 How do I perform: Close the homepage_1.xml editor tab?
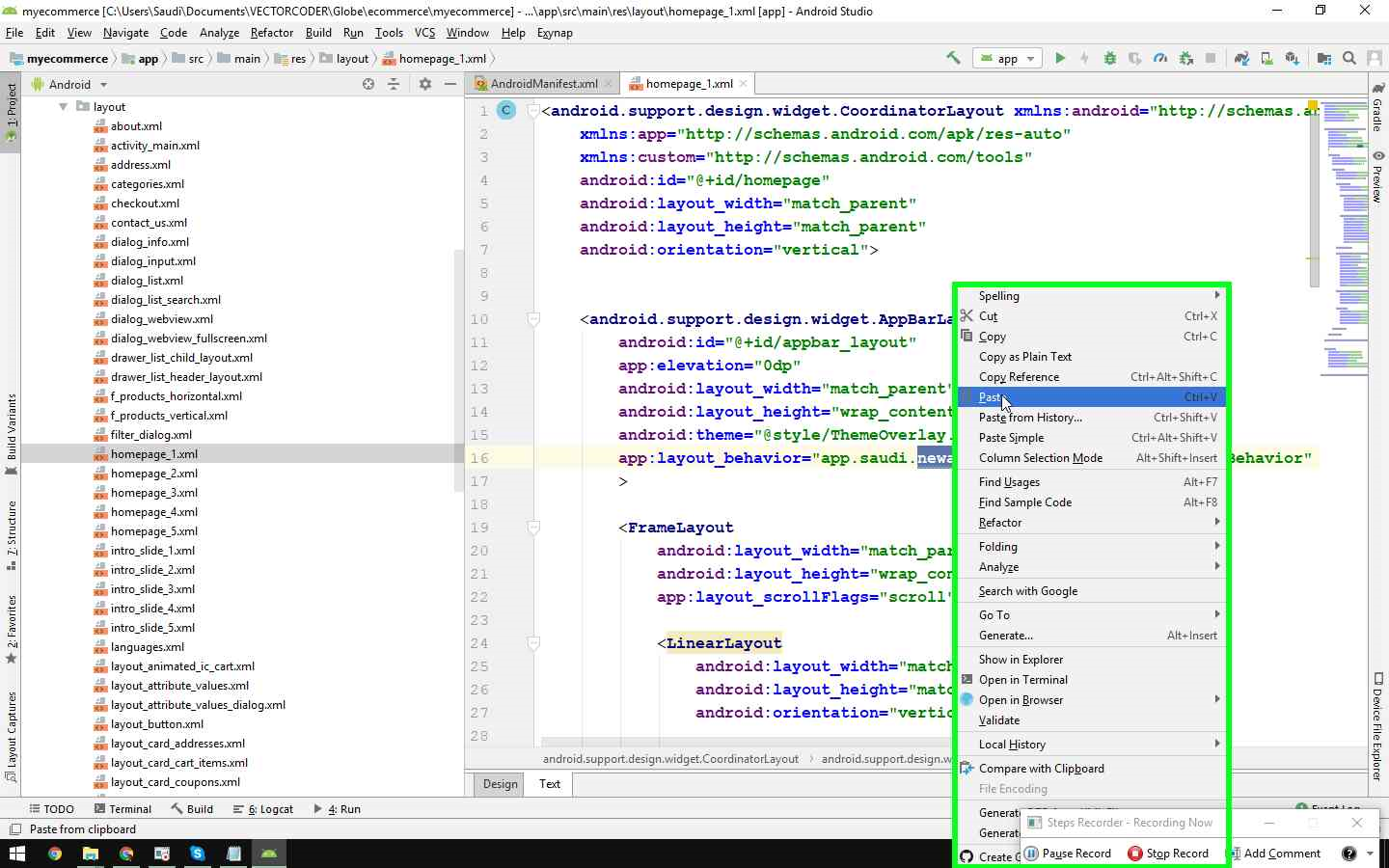(x=743, y=84)
